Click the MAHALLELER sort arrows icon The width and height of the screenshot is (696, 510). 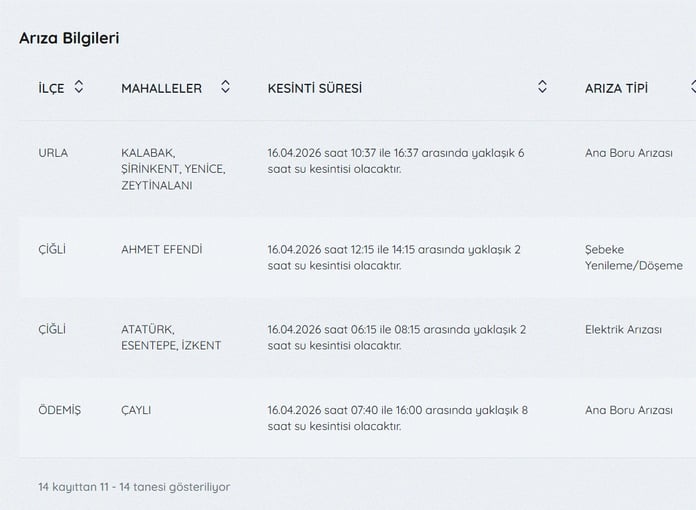[x=225, y=87]
